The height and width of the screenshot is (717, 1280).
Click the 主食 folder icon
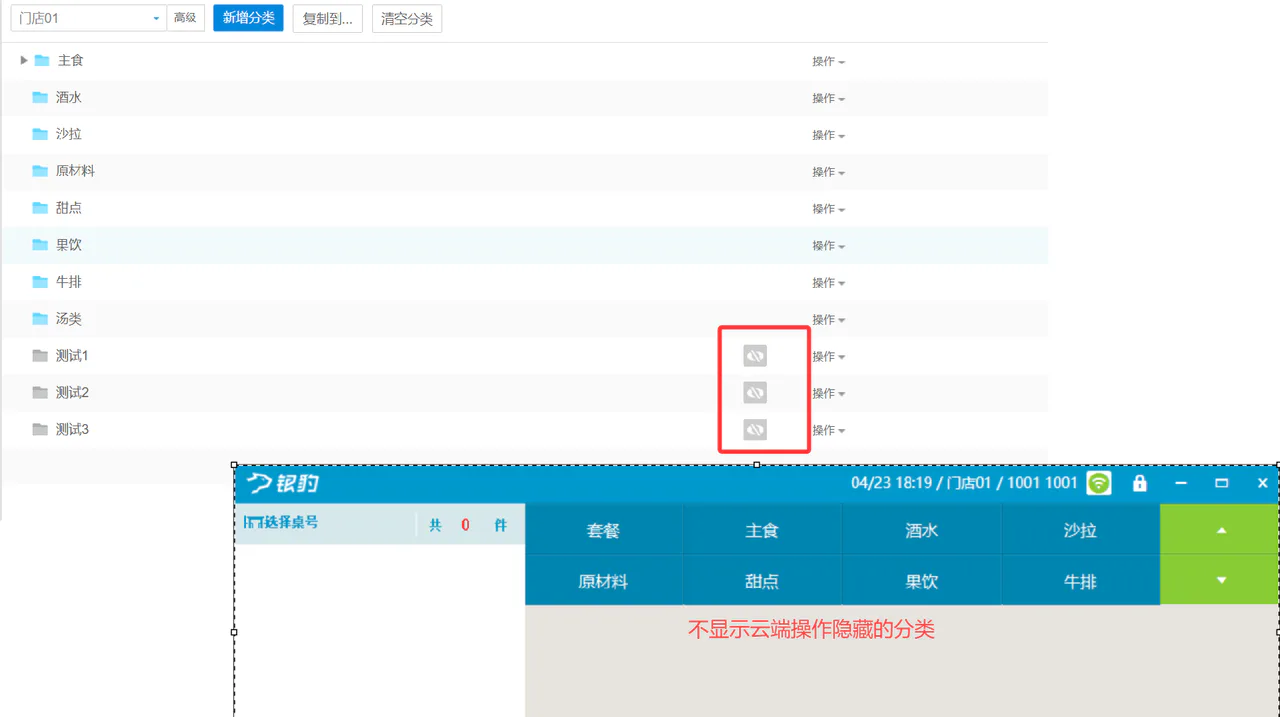[x=42, y=60]
